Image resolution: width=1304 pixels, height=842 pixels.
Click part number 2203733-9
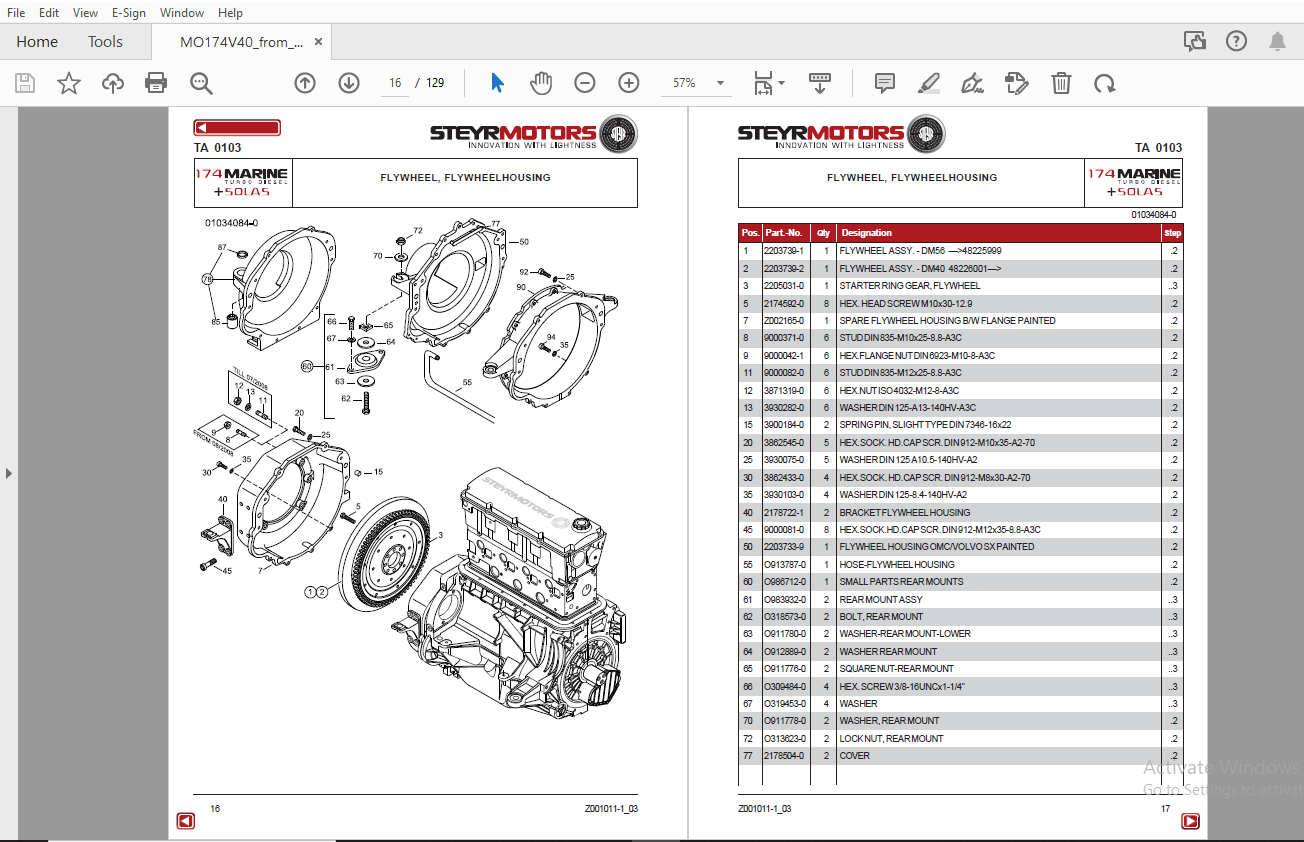pyautogui.click(x=784, y=547)
